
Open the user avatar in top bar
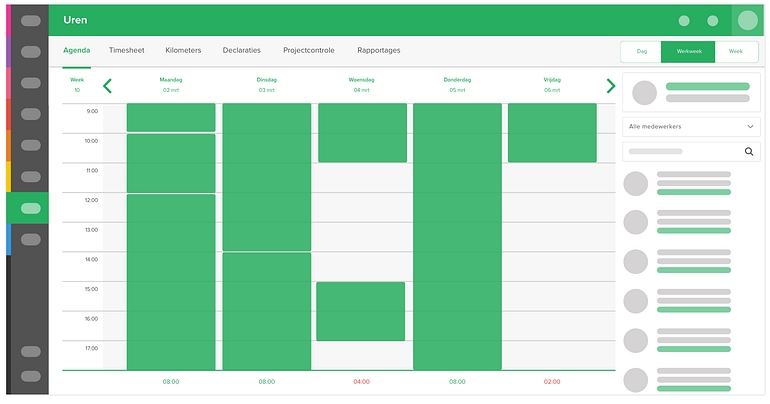click(x=746, y=20)
